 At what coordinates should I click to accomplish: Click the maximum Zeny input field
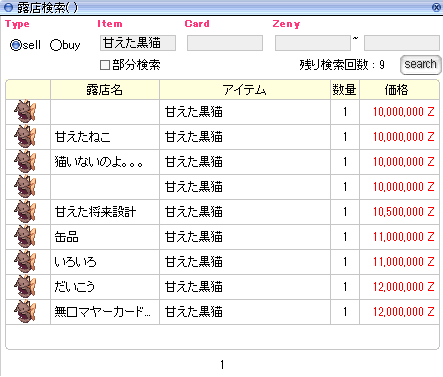coord(402,43)
